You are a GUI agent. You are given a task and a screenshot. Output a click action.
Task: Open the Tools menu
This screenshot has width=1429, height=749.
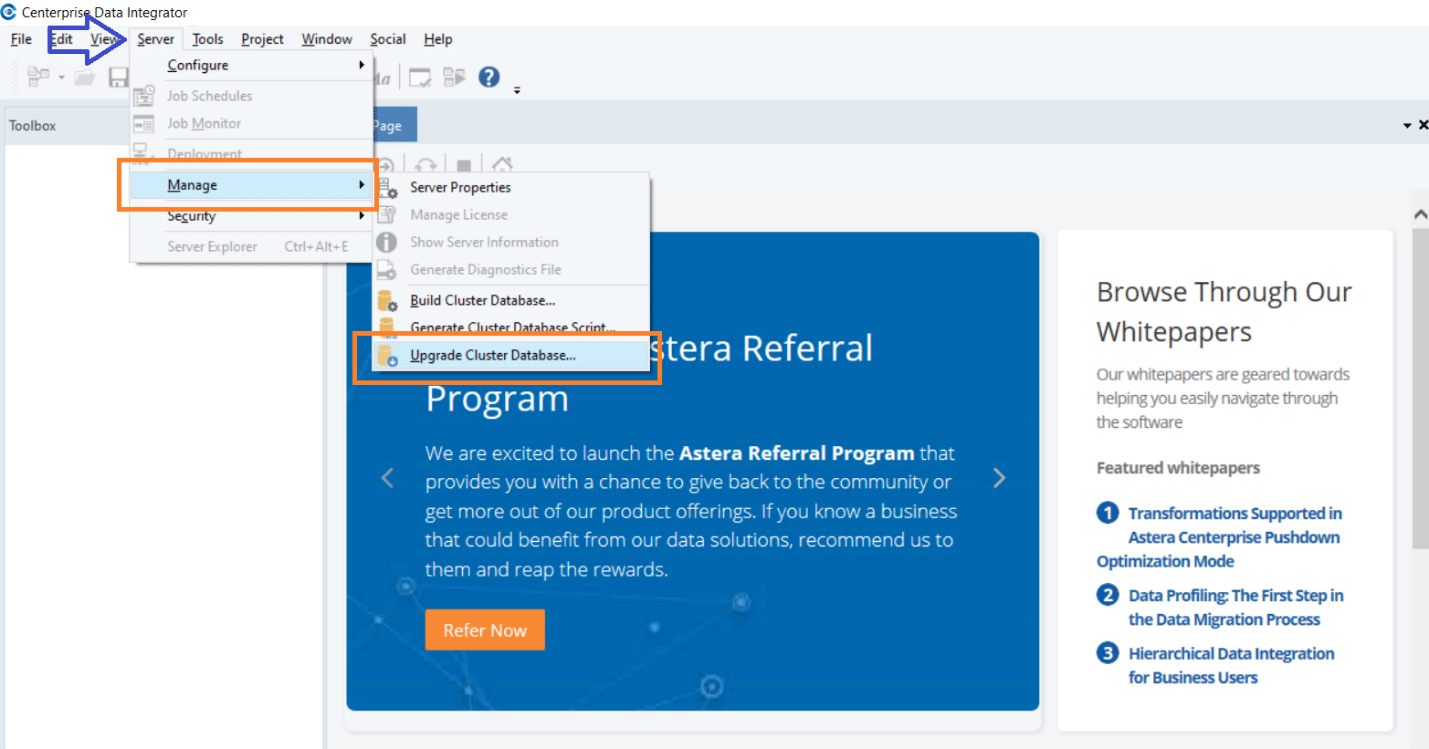pos(208,39)
